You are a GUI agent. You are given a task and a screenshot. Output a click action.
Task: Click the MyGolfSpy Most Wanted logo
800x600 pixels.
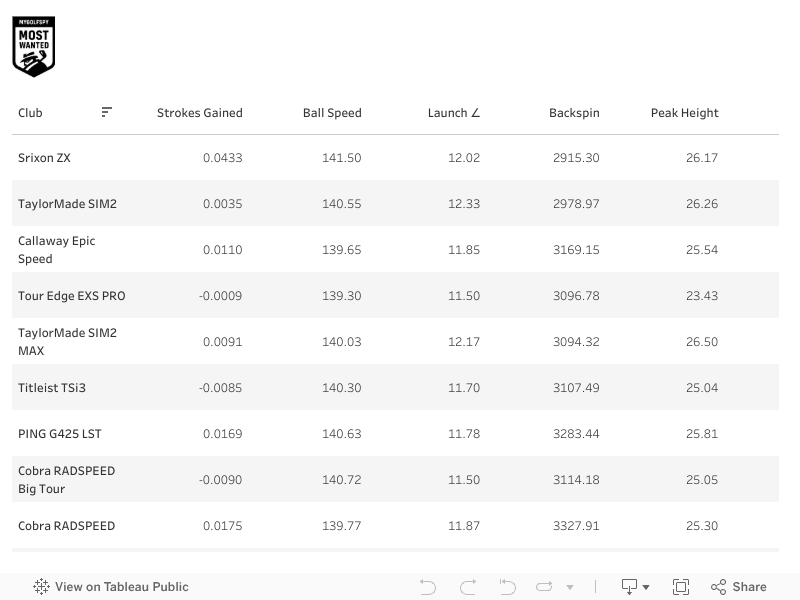tap(34, 46)
